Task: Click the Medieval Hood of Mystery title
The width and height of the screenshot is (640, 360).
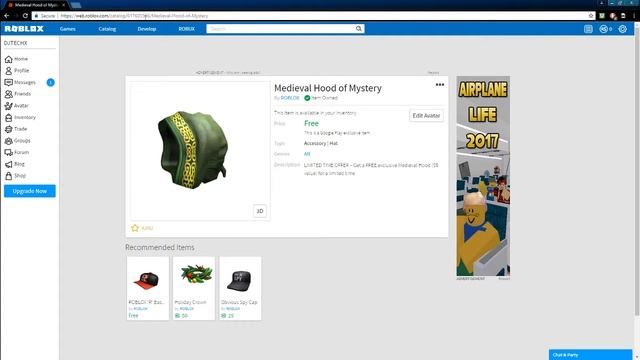Action: 328,88
